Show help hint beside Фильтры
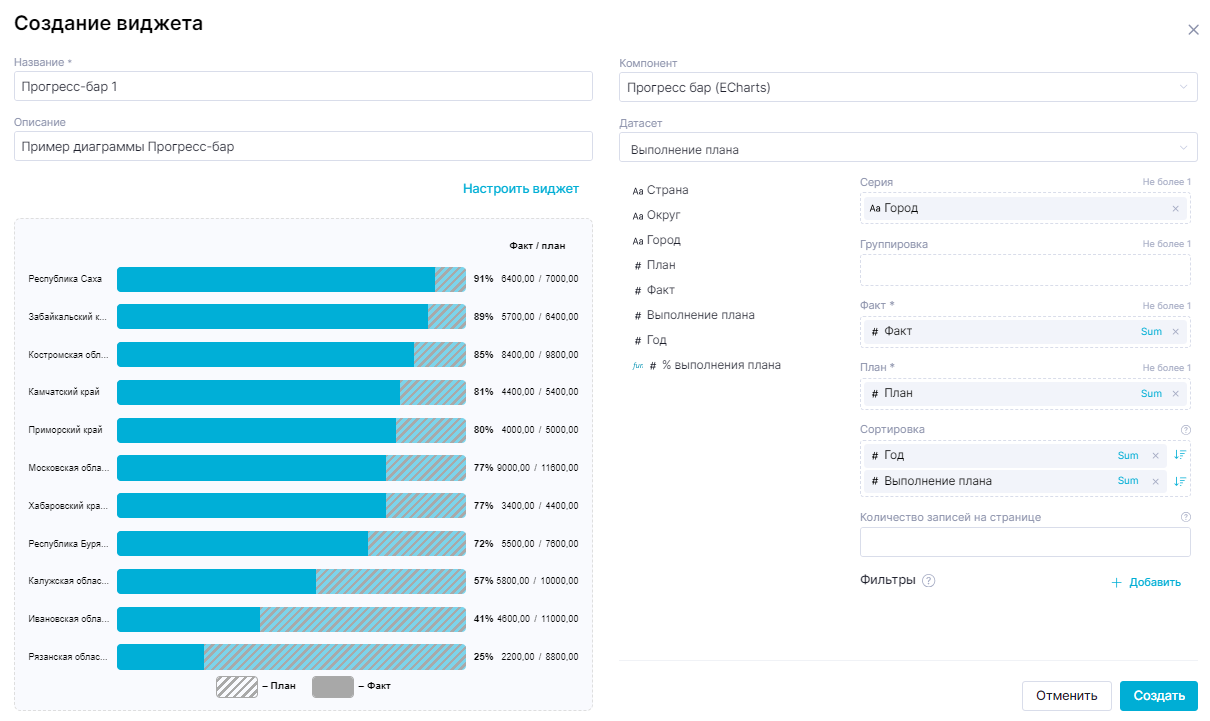 point(929,581)
